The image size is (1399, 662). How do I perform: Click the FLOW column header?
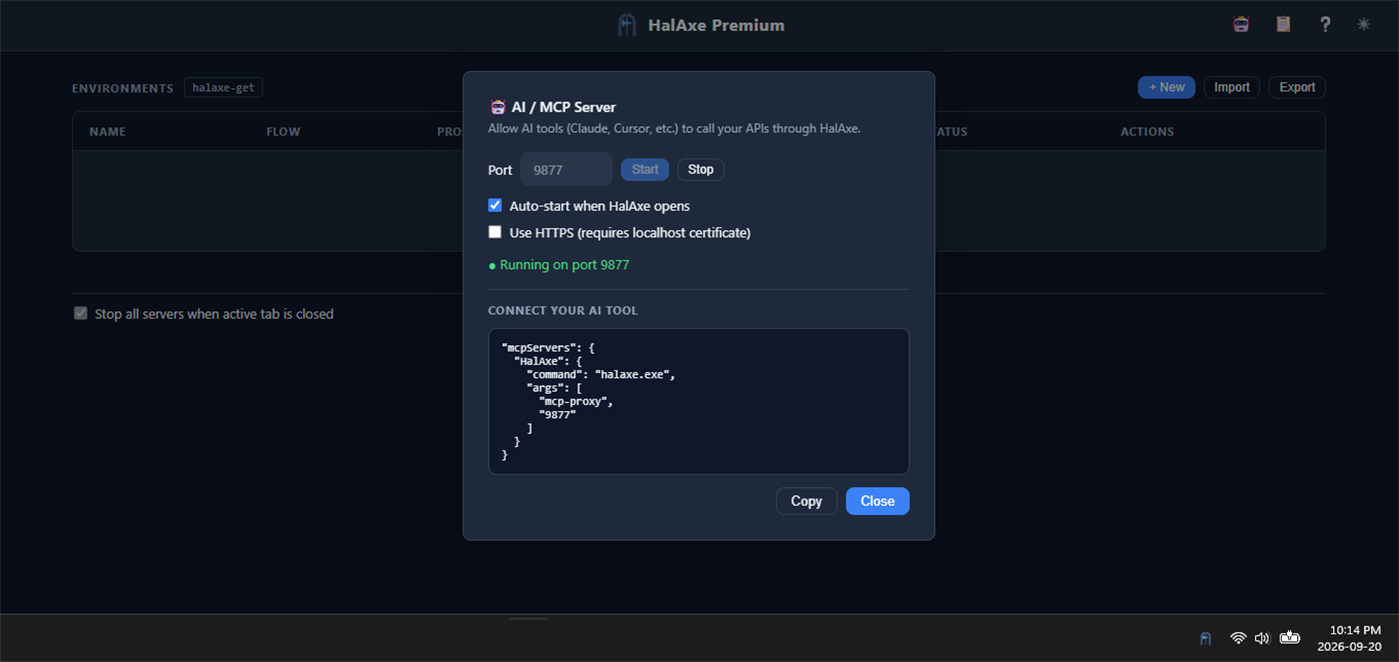click(x=283, y=132)
